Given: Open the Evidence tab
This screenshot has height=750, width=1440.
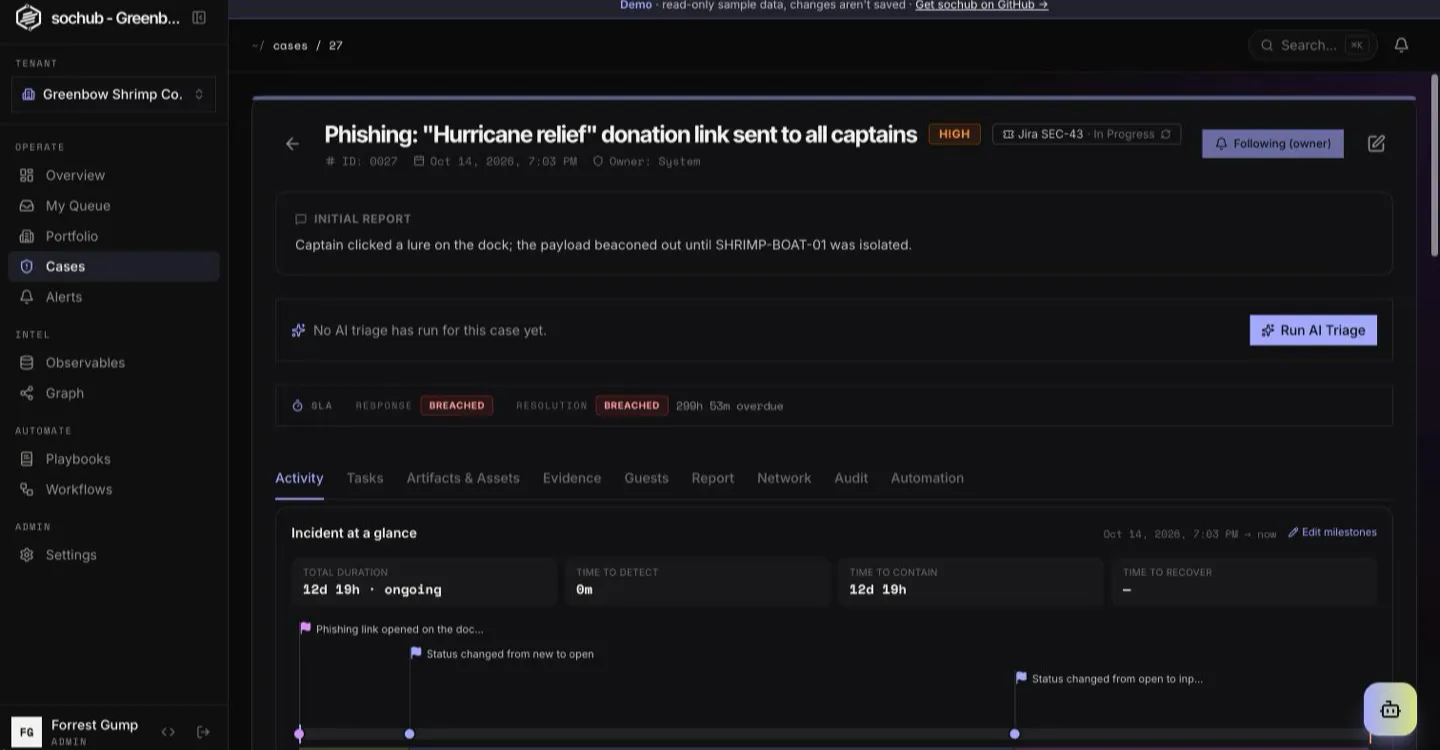Looking at the screenshot, I should (x=572, y=478).
